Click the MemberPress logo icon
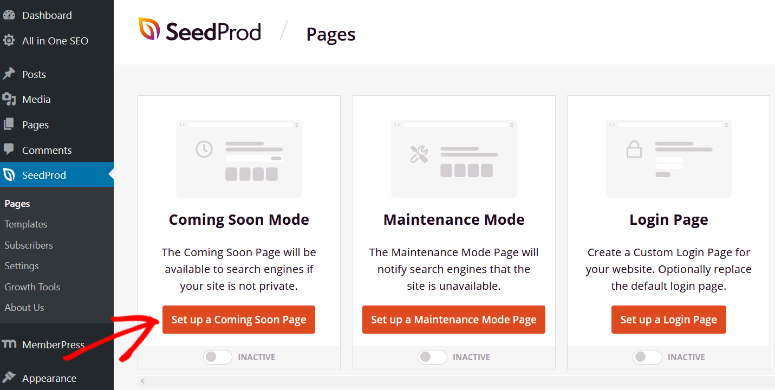The image size is (775, 390). [9, 344]
